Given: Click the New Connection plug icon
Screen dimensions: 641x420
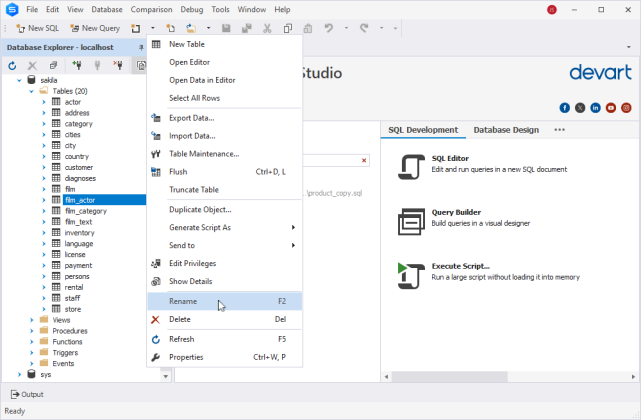Looking at the screenshot, I should 77,65.
